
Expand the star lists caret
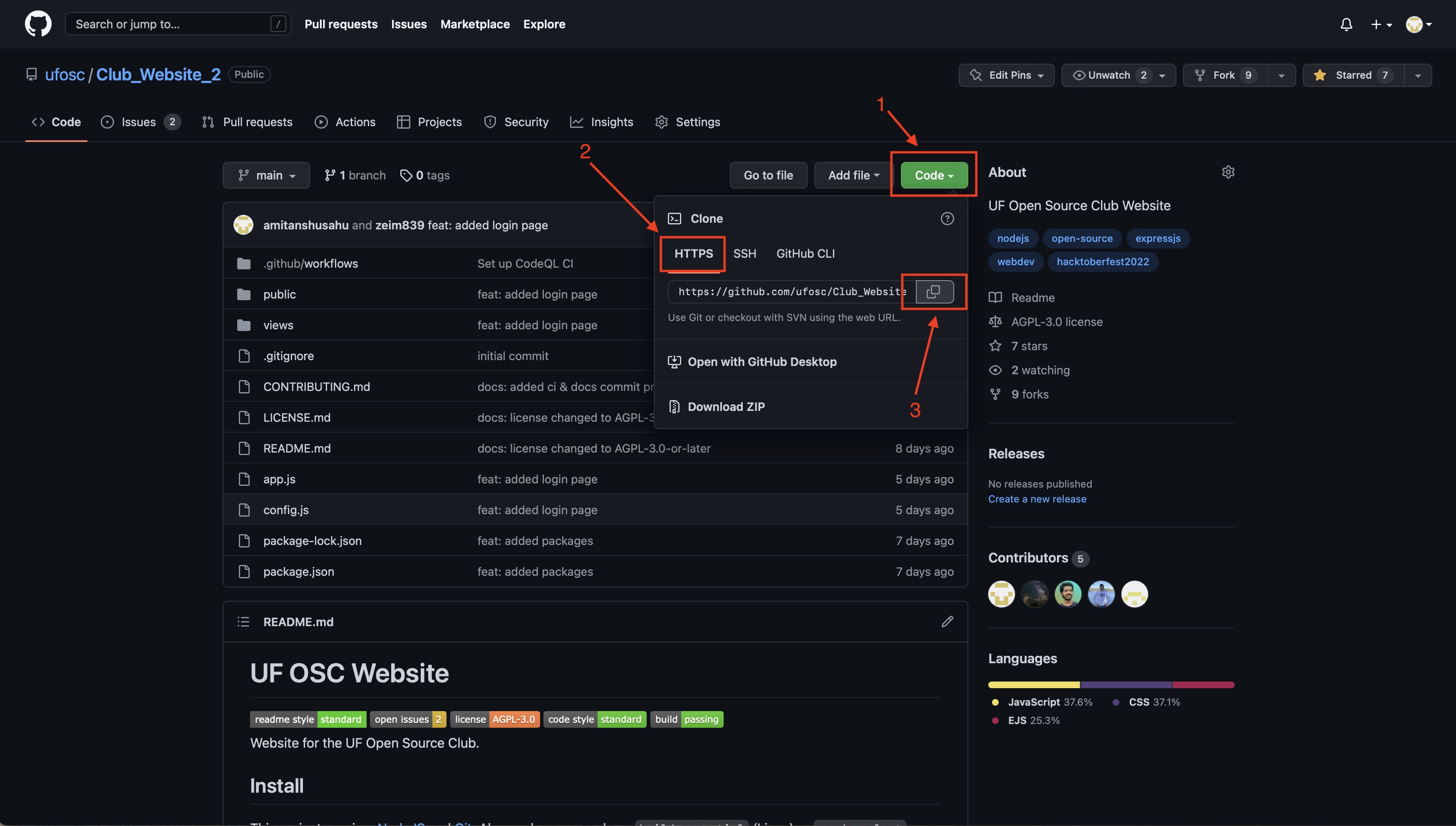(1418, 75)
